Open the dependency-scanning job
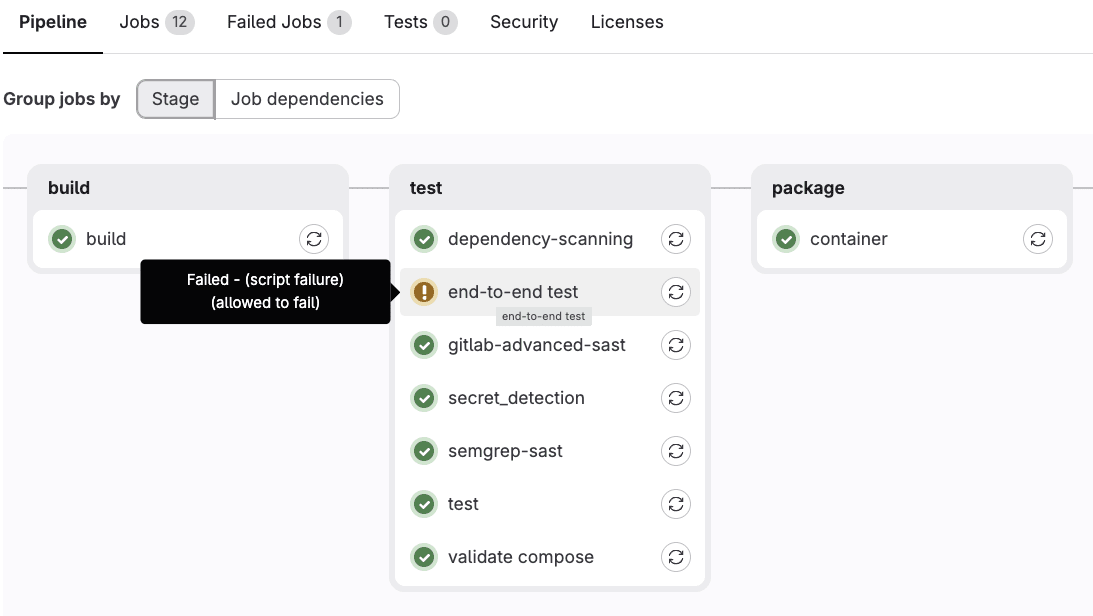This screenshot has height=616, width=1093. (540, 239)
